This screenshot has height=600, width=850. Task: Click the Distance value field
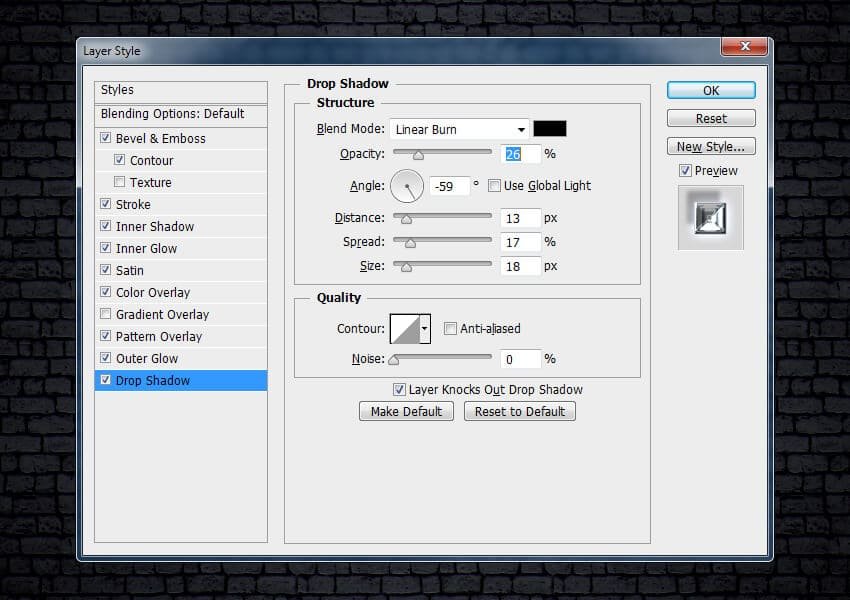point(521,218)
